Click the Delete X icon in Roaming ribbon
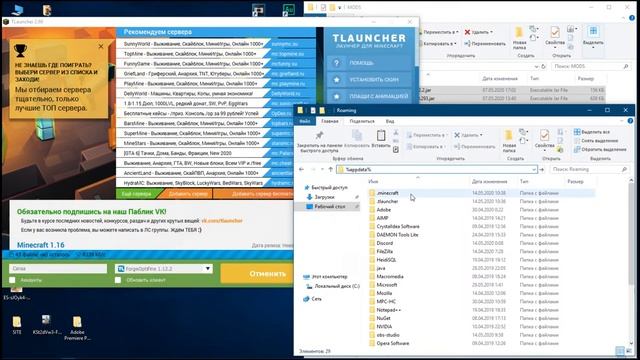The image size is (640, 360). [457, 135]
